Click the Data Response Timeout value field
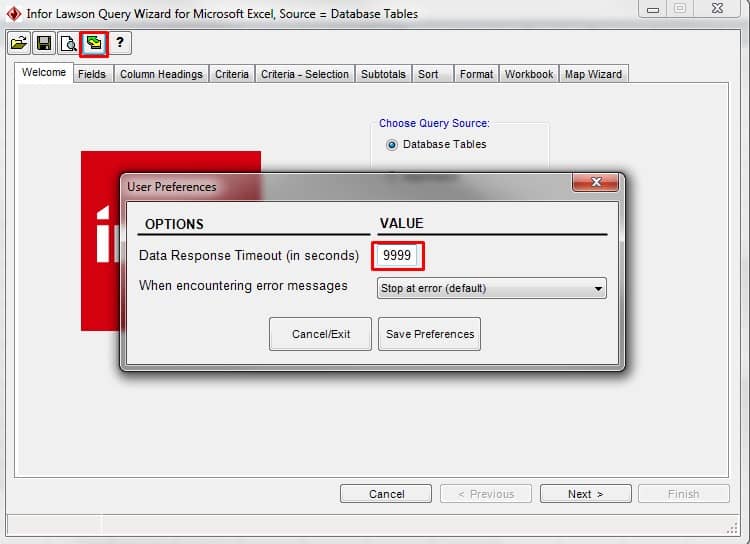The image size is (750, 544). [397, 255]
